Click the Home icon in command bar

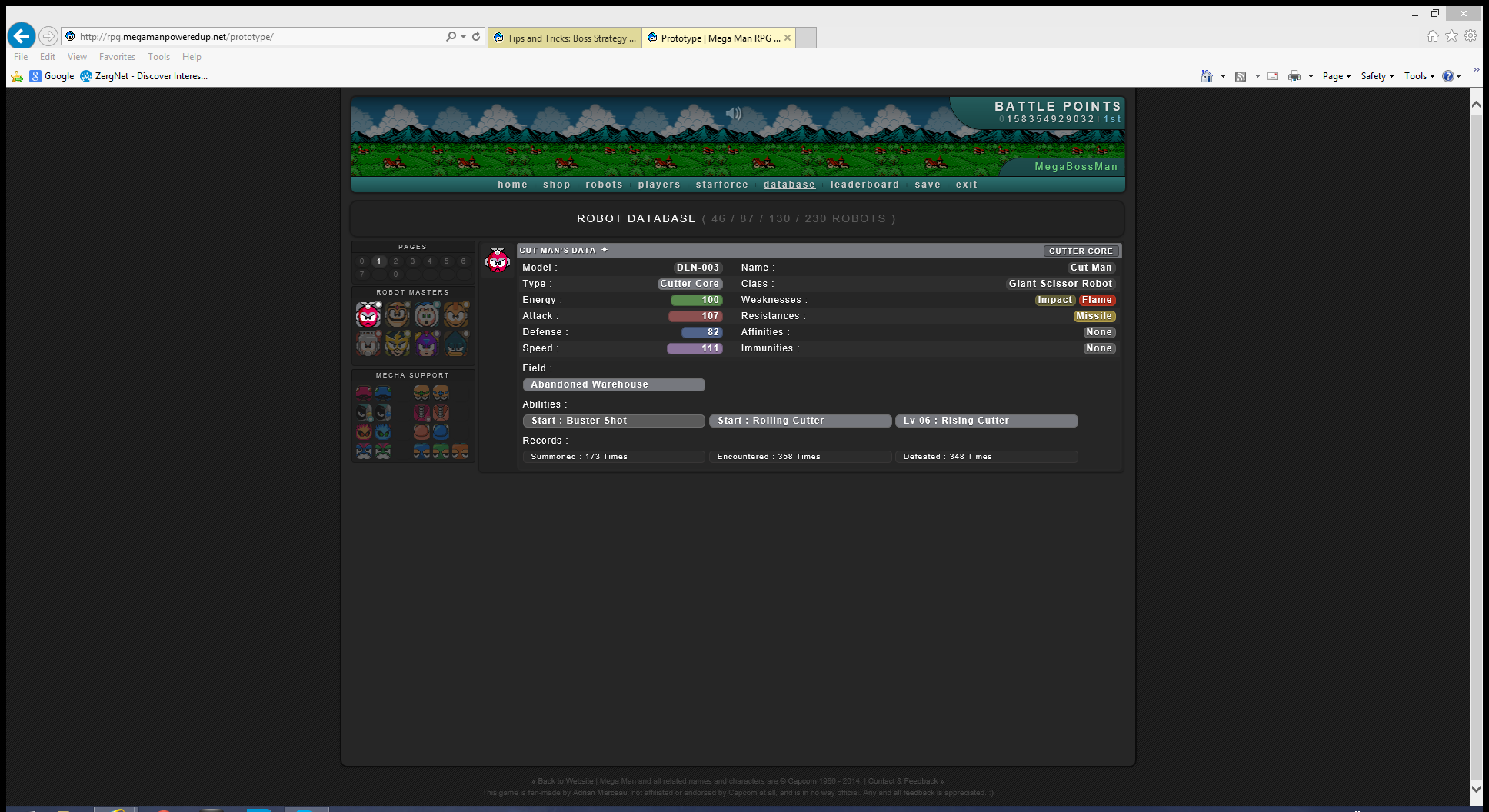[x=1207, y=76]
